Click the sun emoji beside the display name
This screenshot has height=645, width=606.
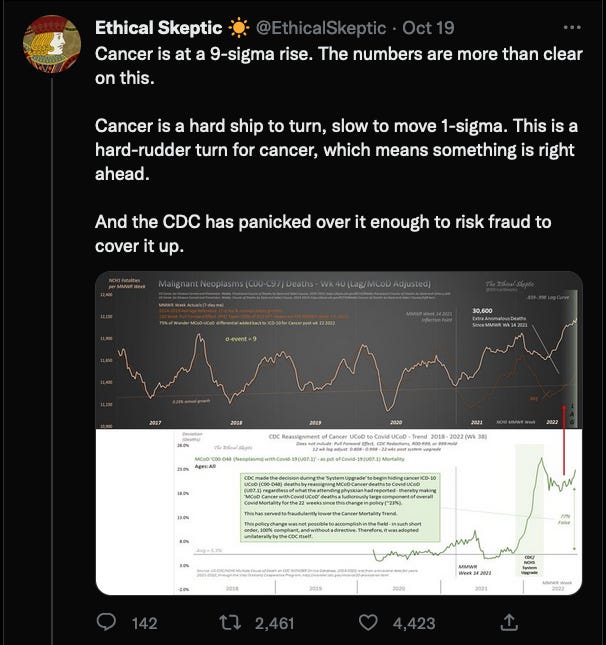tap(240, 23)
